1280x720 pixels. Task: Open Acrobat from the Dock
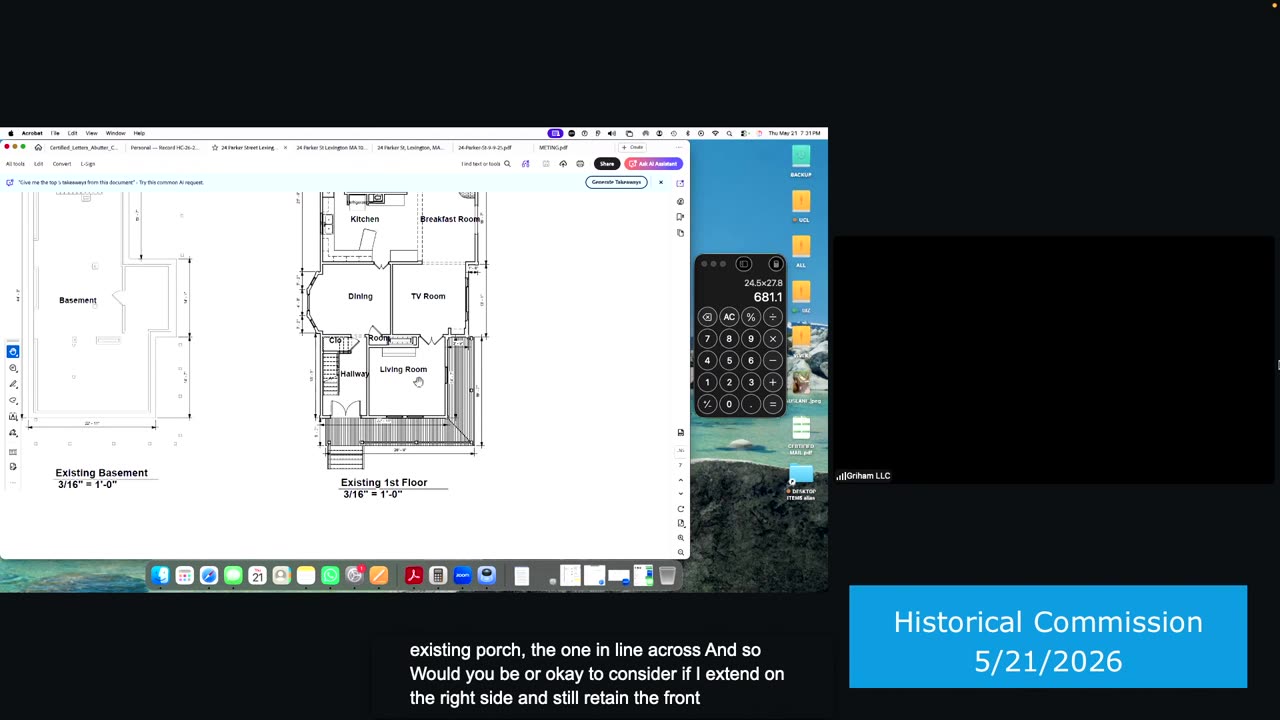[413, 575]
